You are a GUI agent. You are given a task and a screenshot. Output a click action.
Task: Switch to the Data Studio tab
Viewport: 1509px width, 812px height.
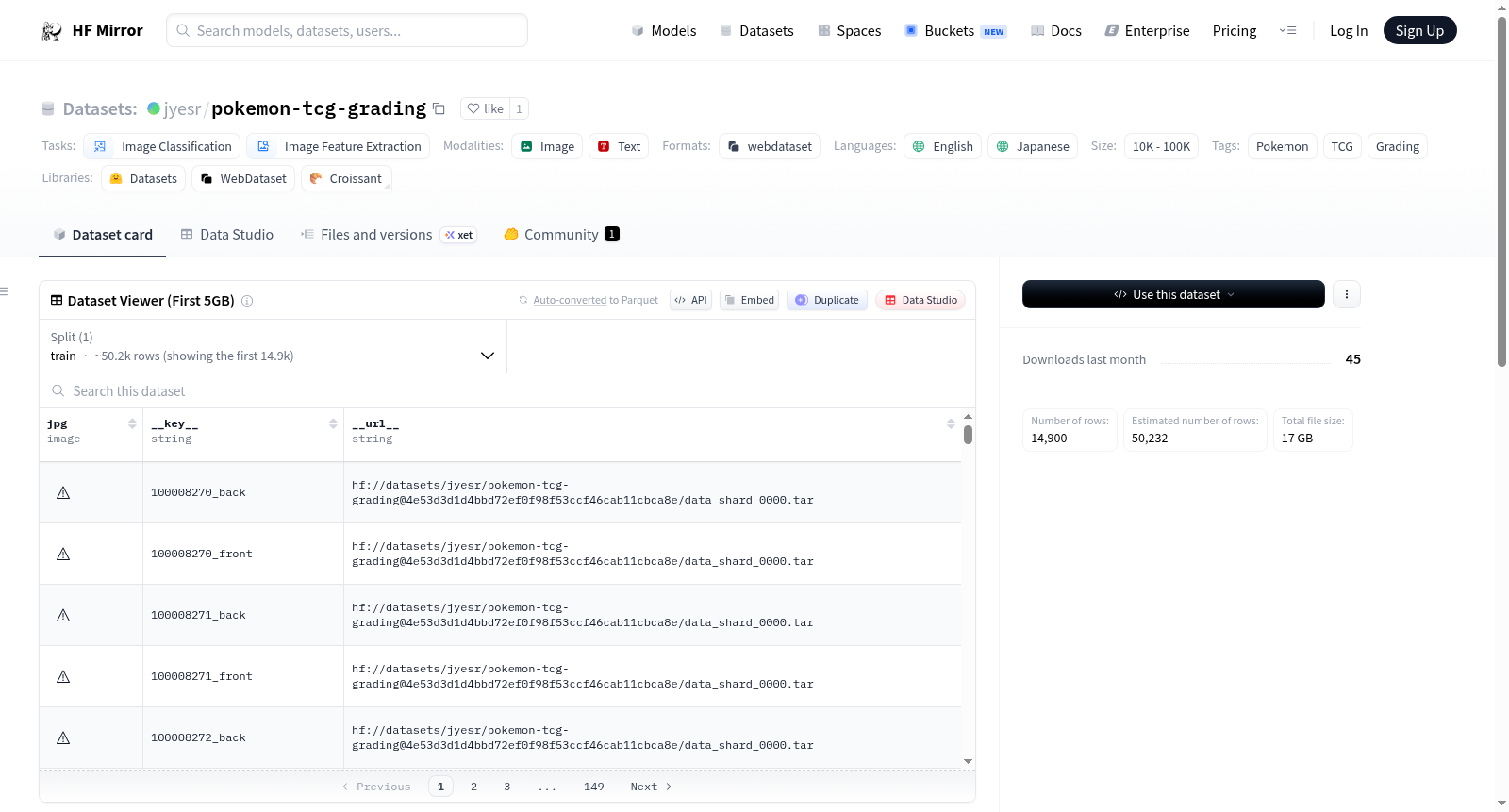tap(227, 235)
